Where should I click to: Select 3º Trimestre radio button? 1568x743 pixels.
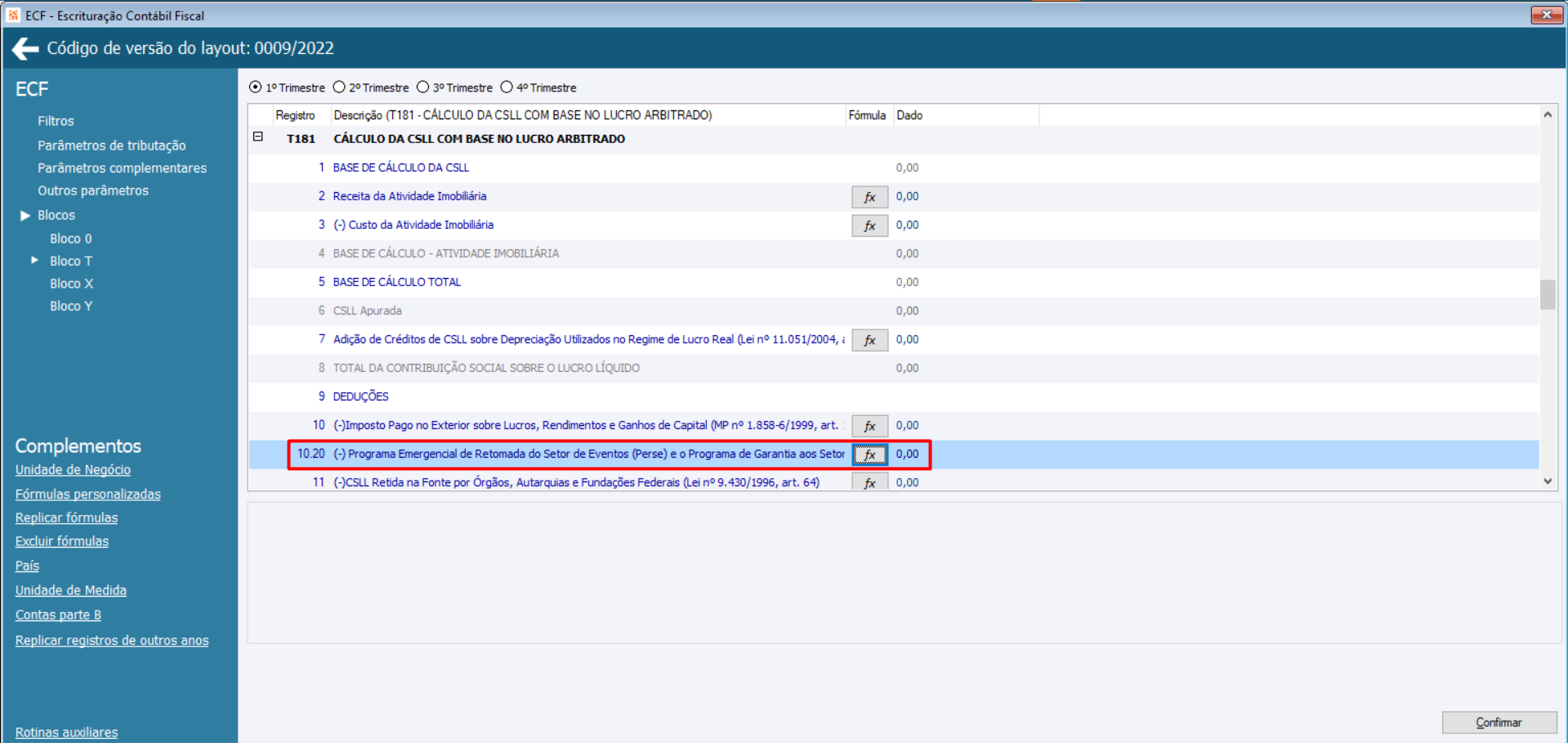422,87
